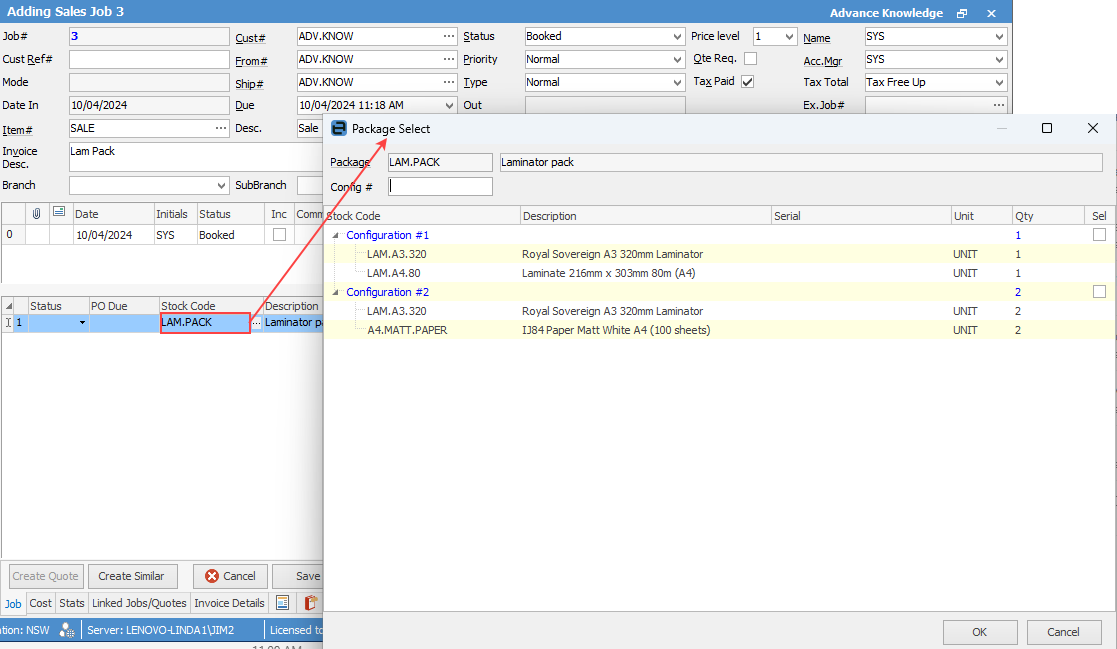This screenshot has height=649, width=1117.
Task: Click into the Config # input field
Action: click(441, 186)
